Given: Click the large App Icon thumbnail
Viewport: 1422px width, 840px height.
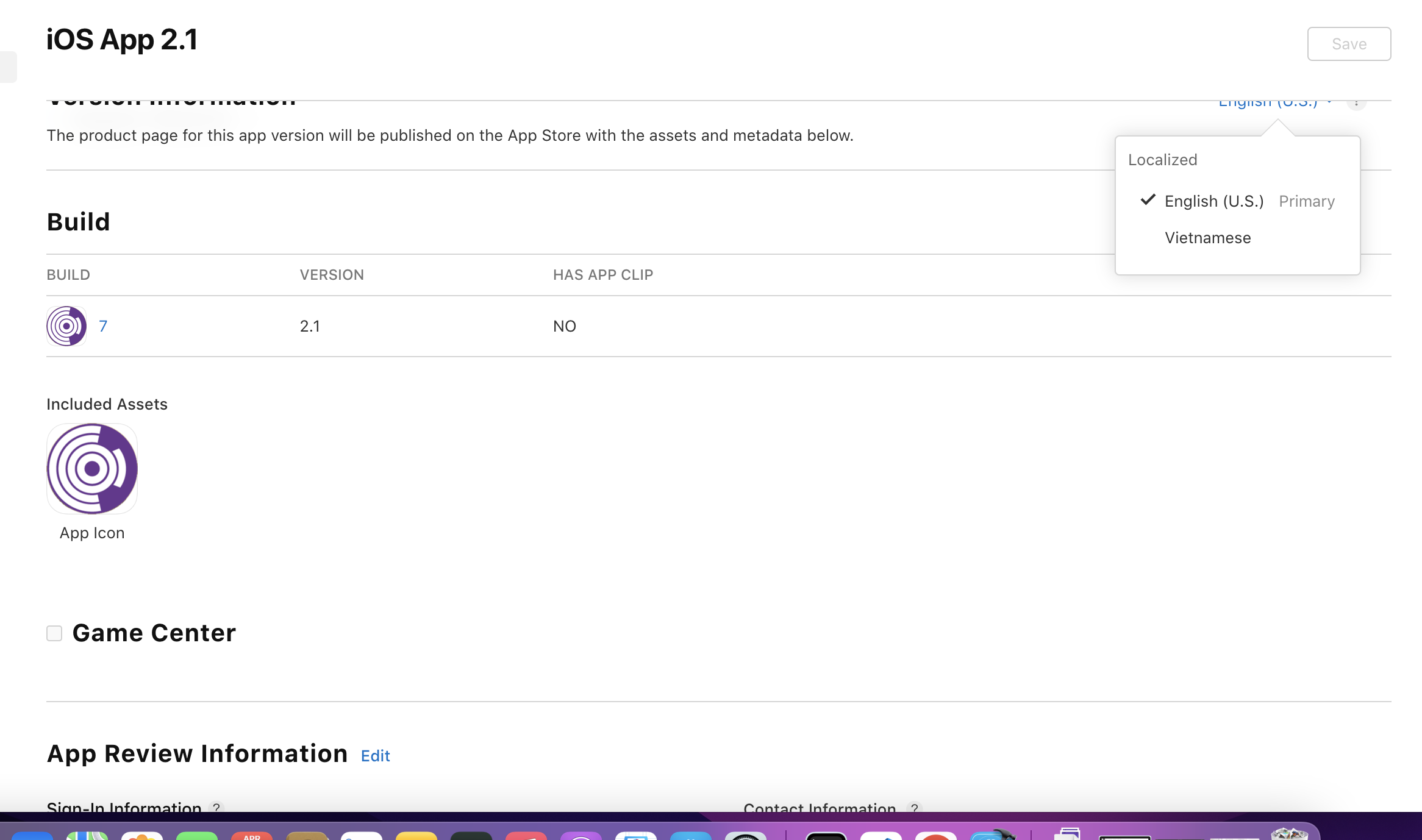Looking at the screenshot, I should coord(92,469).
